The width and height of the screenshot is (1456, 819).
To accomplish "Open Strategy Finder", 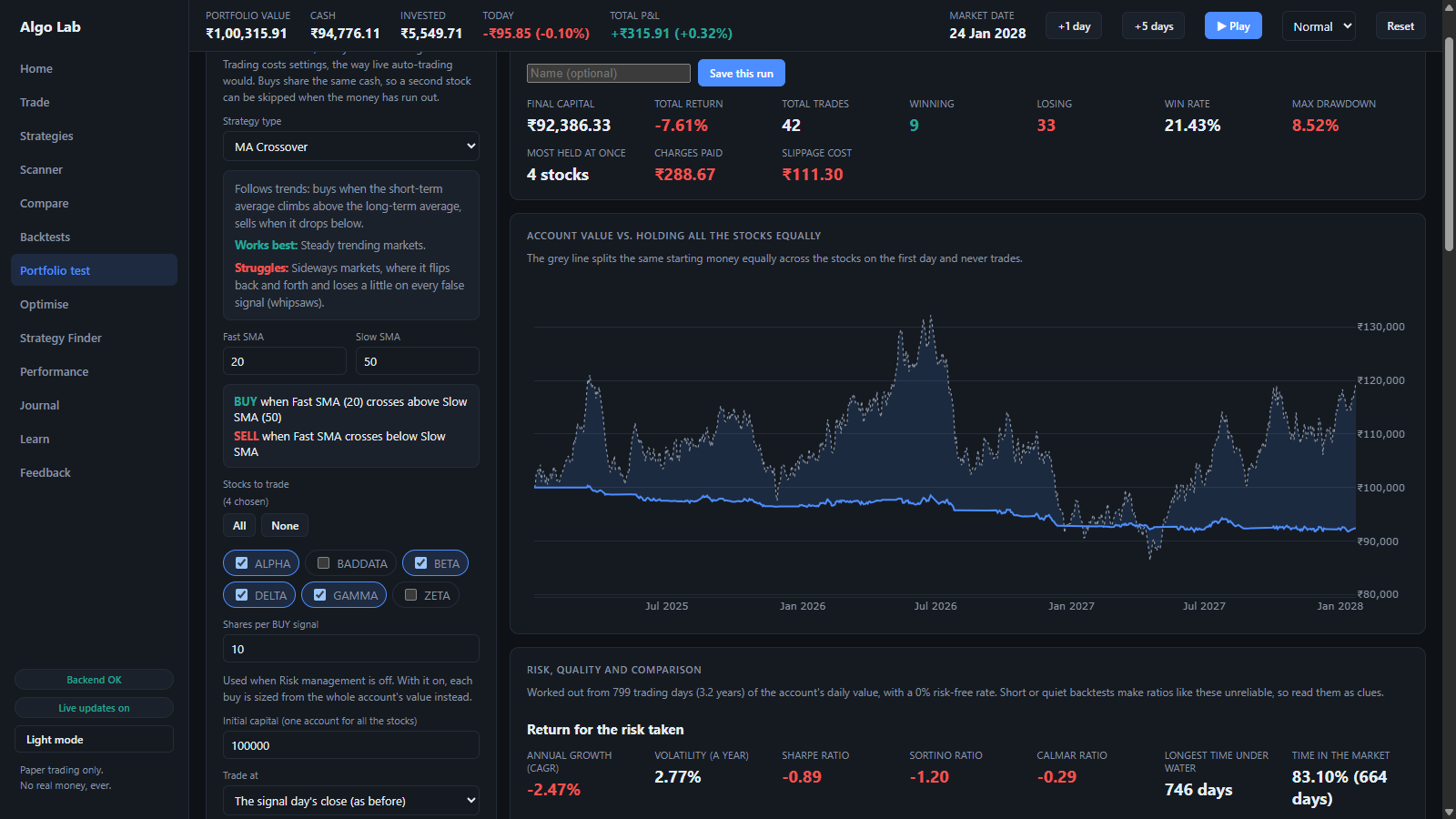I will (x=94, y=338).
